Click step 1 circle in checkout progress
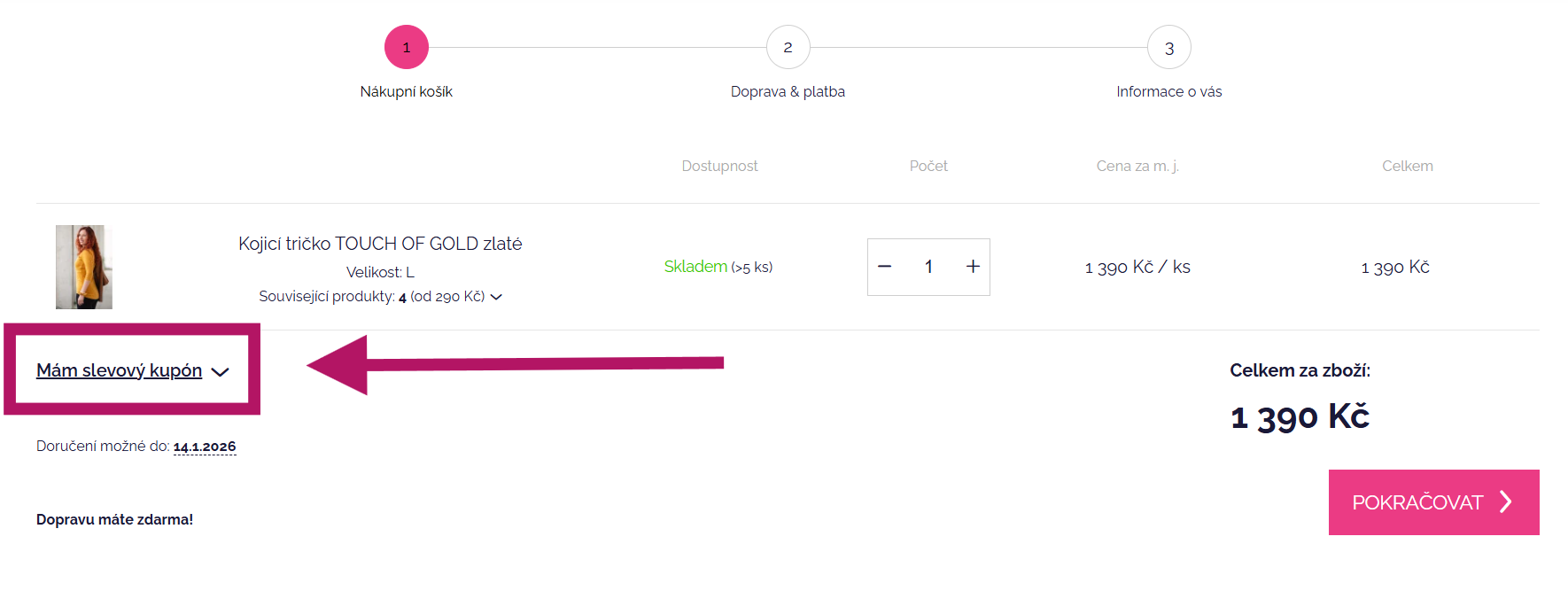 pyautogui.click(x=407, y=47)
